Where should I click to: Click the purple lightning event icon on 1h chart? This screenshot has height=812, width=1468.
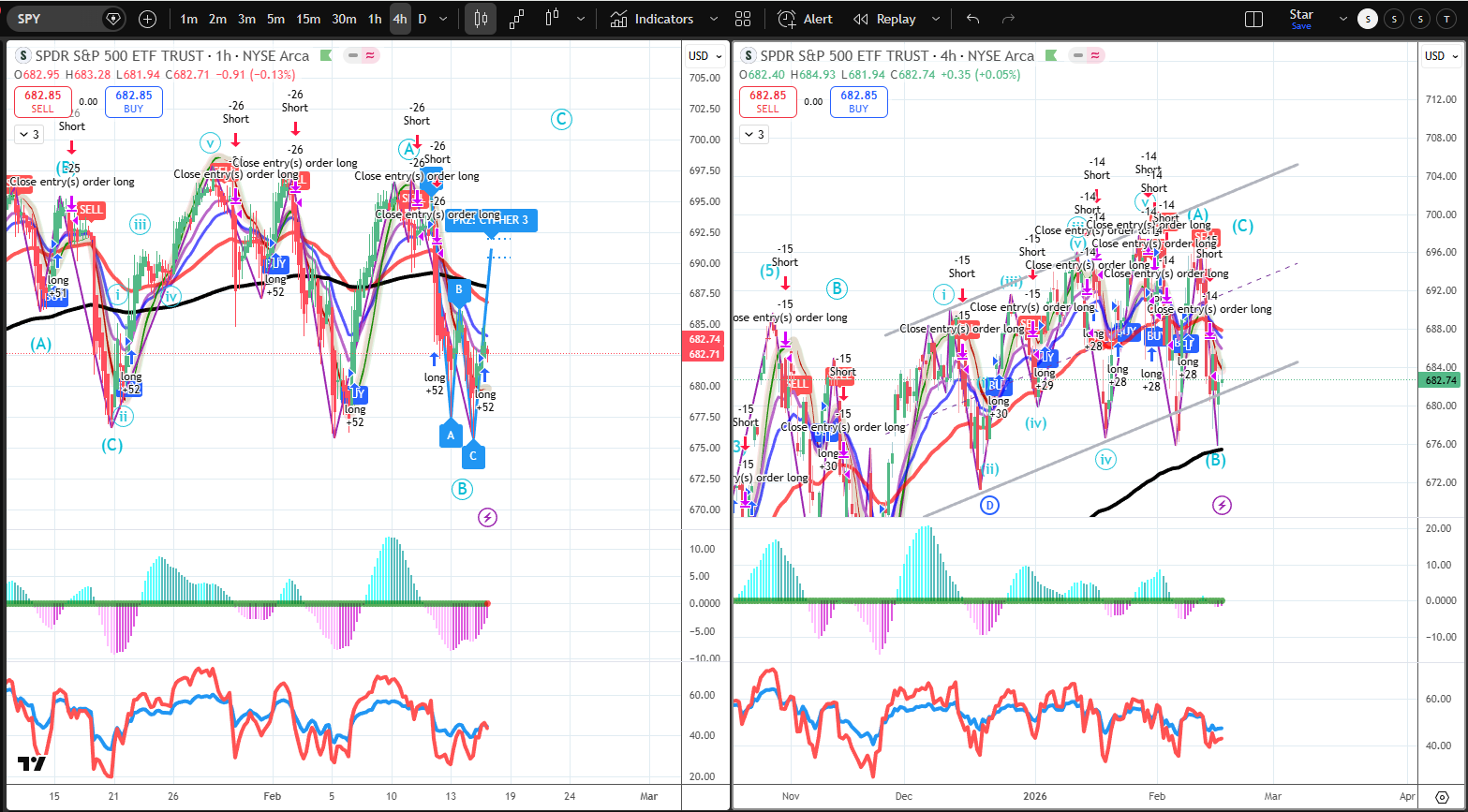[x=487, y=517]
